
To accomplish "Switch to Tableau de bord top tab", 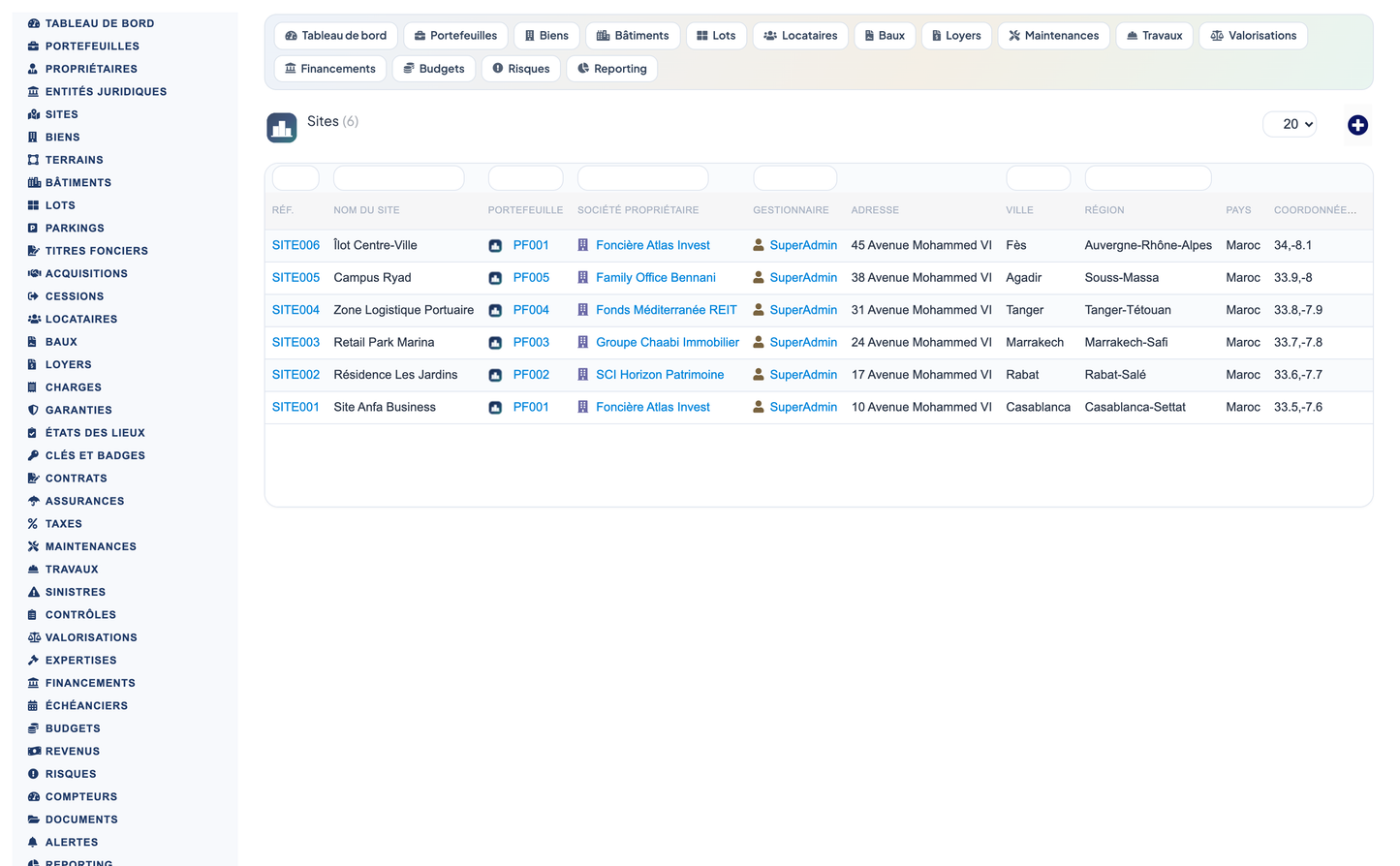I will [336, 36].
